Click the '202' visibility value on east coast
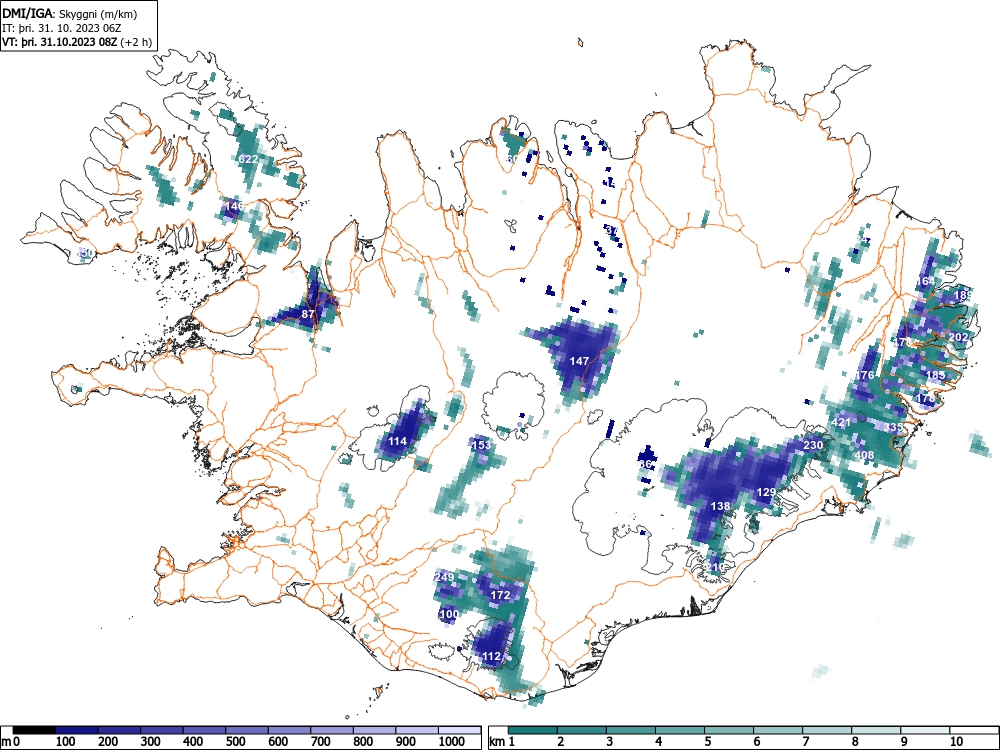 pos(959,337)
